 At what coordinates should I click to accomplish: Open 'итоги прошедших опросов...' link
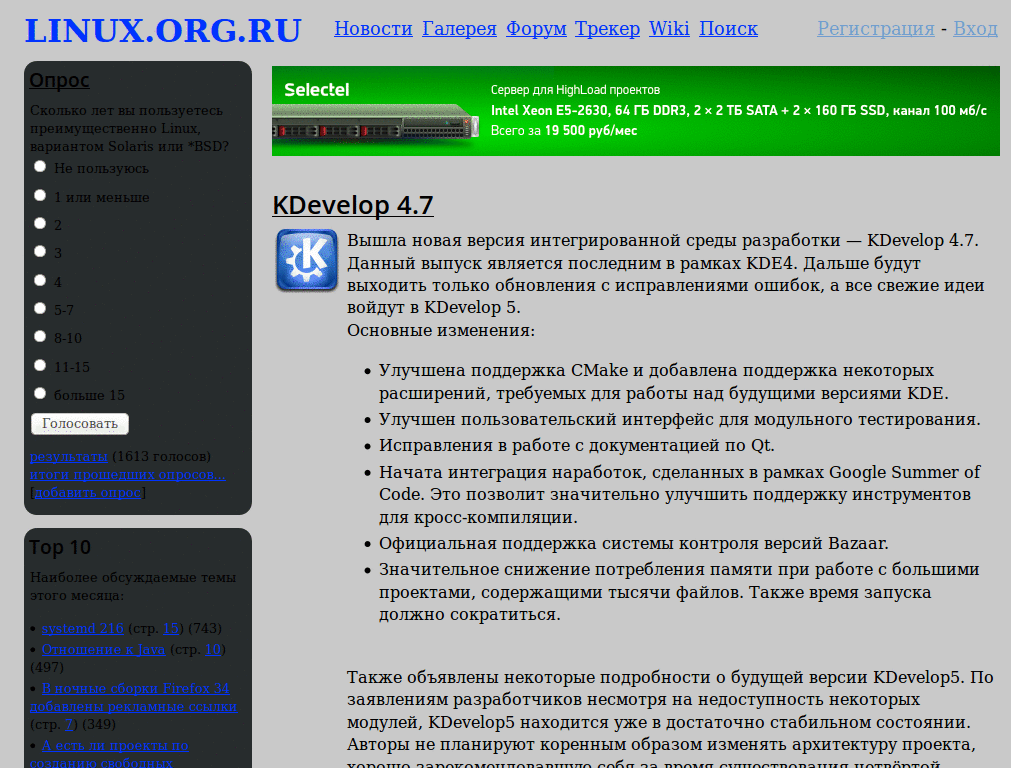pos(127,475)
